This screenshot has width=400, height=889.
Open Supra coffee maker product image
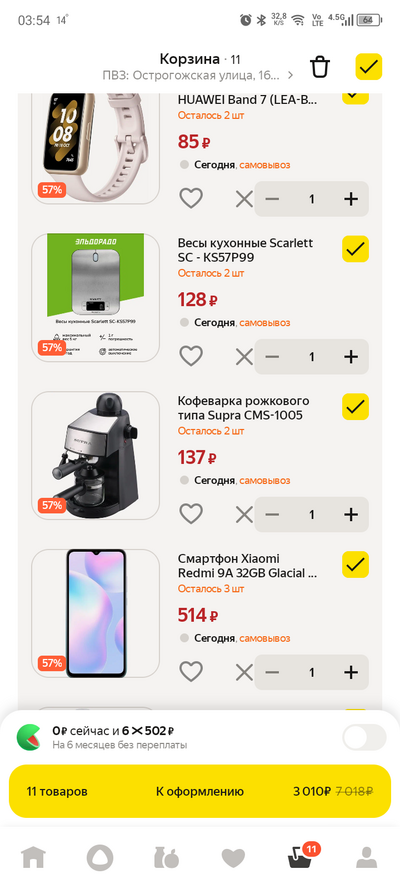[x=95, y=455]
